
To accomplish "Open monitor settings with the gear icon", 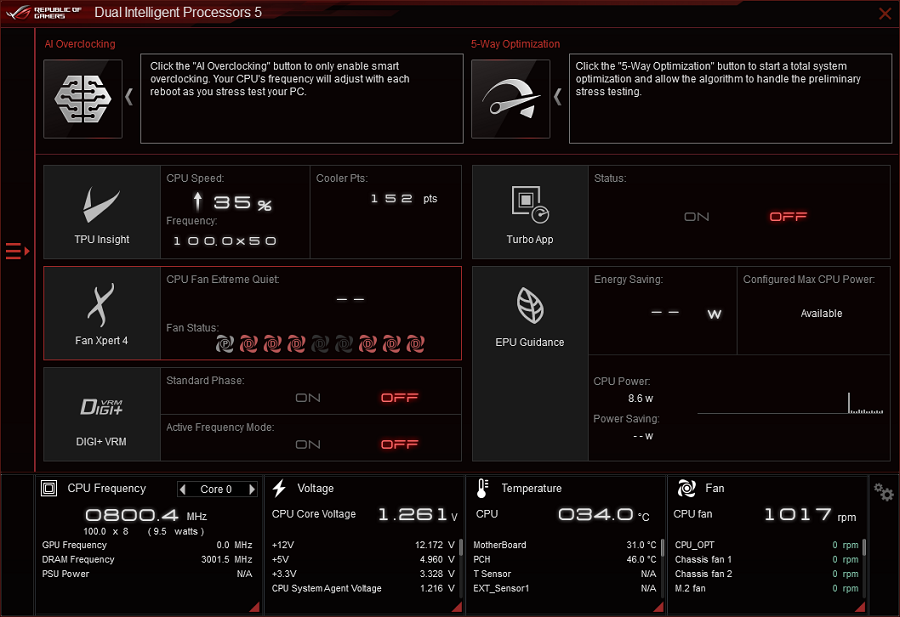I will coord(883,492).
